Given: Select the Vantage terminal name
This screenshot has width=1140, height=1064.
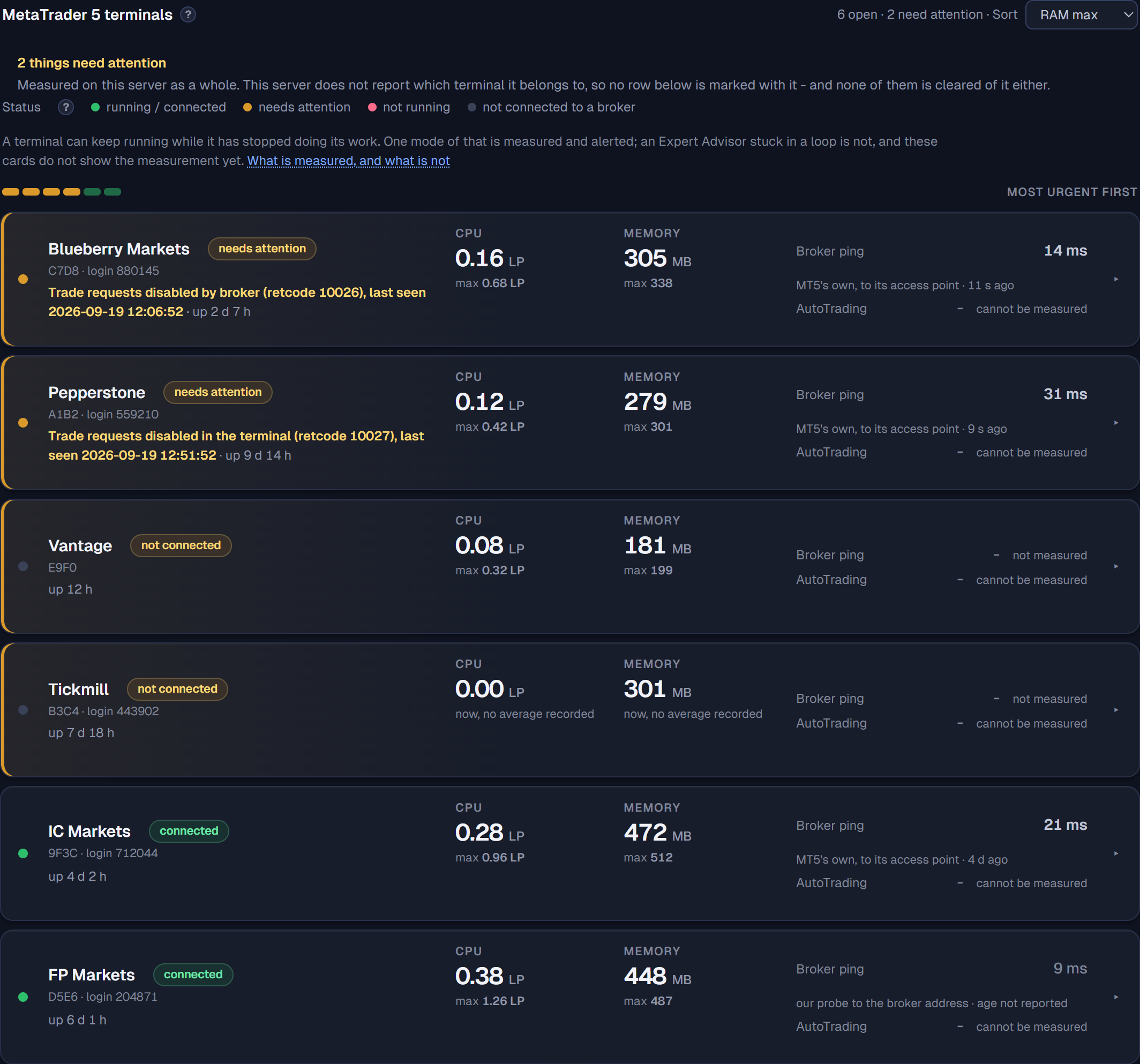Looking at the screenshot, I should (x=80, y=545).
